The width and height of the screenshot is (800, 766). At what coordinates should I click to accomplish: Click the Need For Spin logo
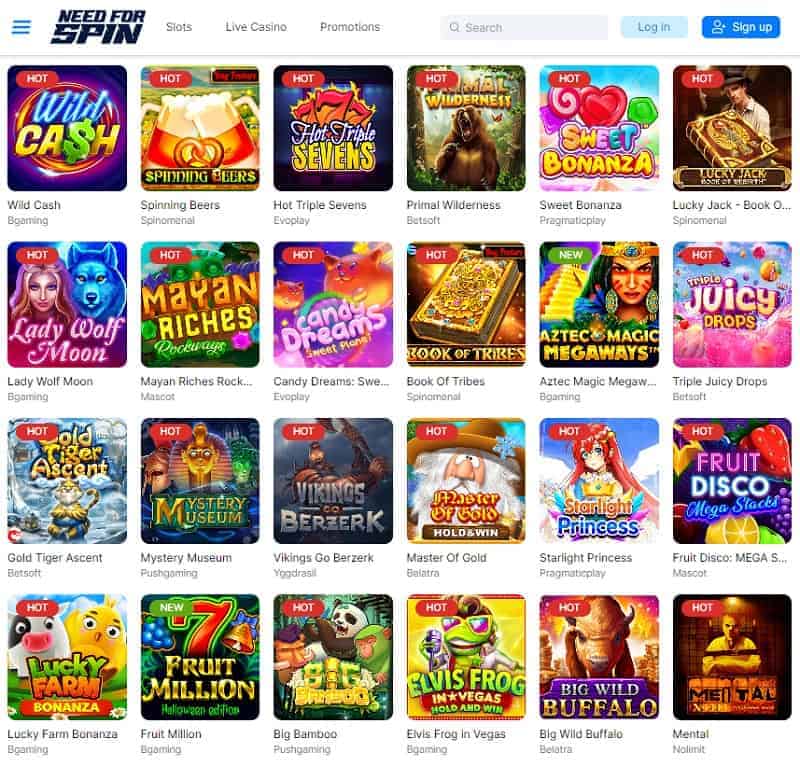(98, 27)
